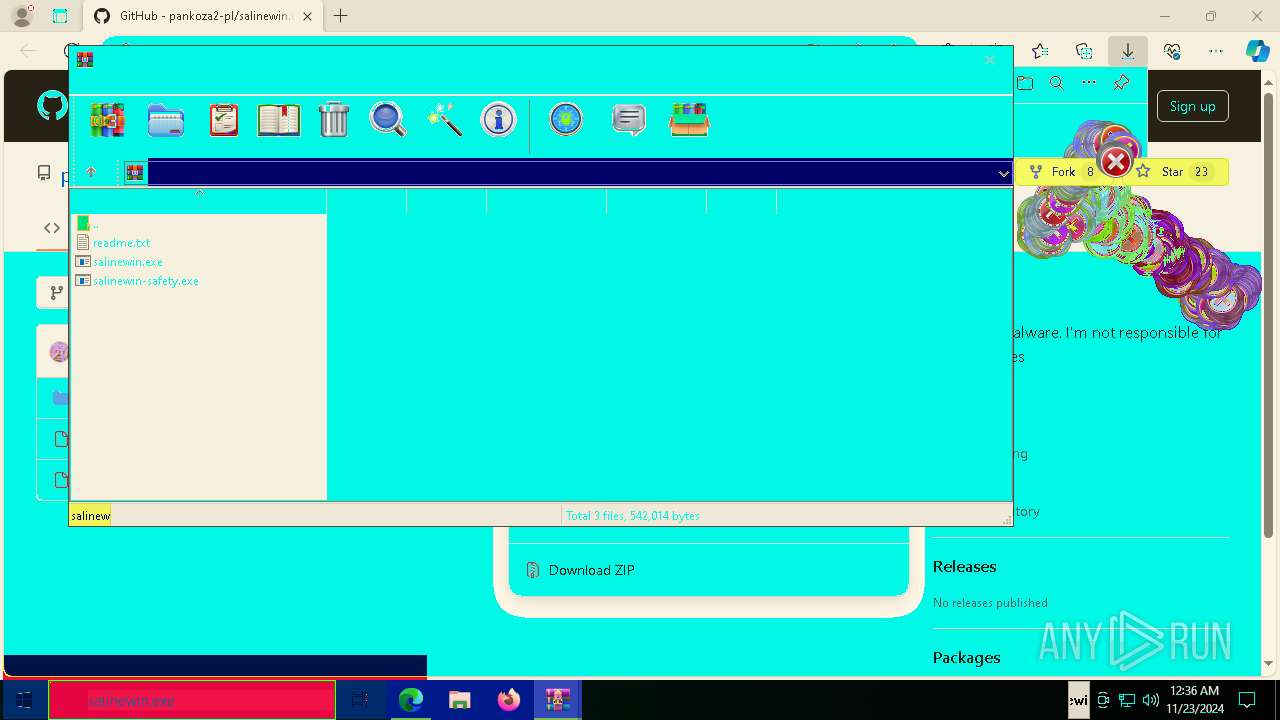This screenshot has height=720, width=1280.
Task: Click the VirusScan icon in WinRAR toolbar
Action: [x=566, y=120]
